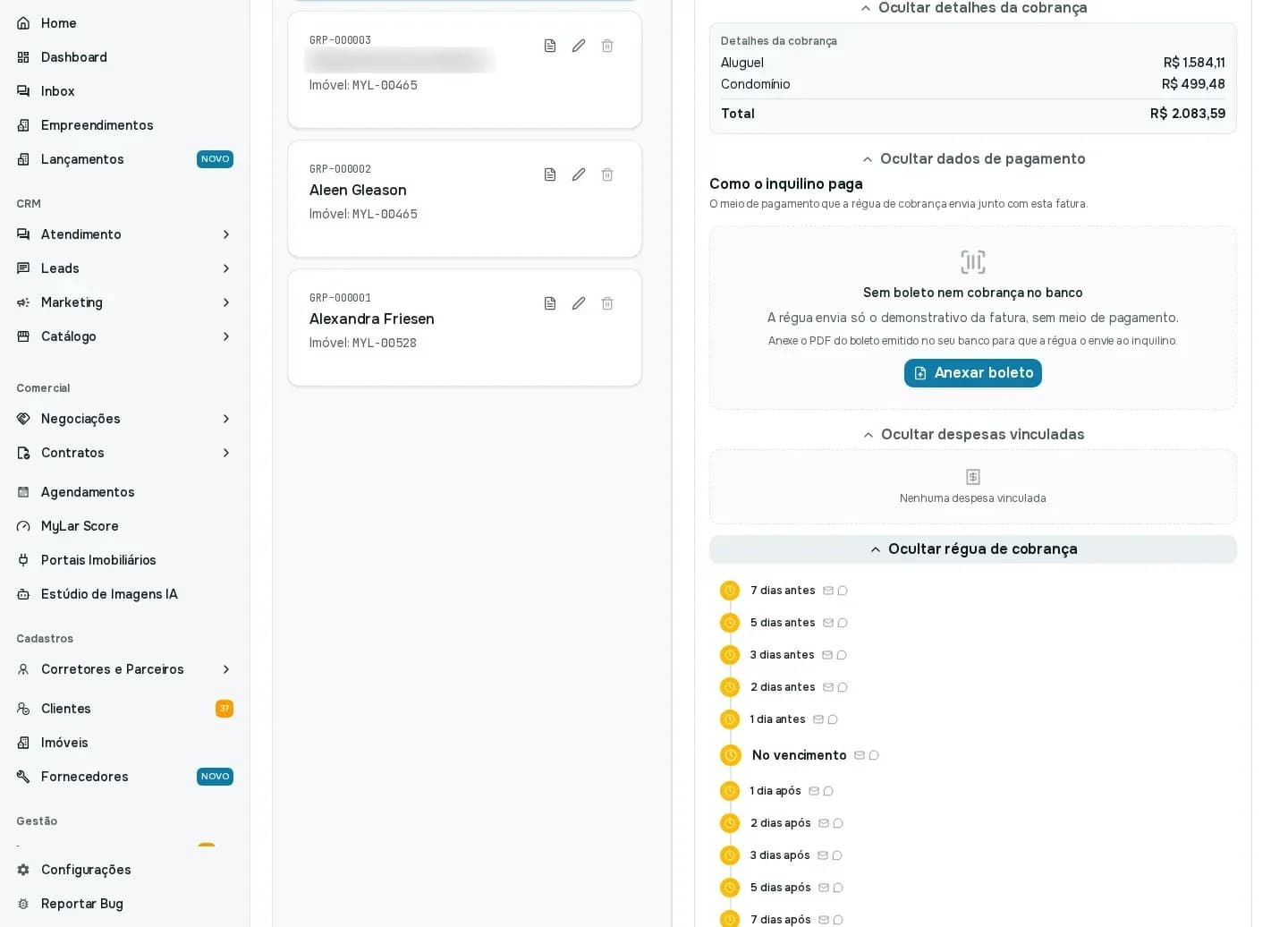
Task: Open document icon for Aleen Gleason
Action: 550,174
